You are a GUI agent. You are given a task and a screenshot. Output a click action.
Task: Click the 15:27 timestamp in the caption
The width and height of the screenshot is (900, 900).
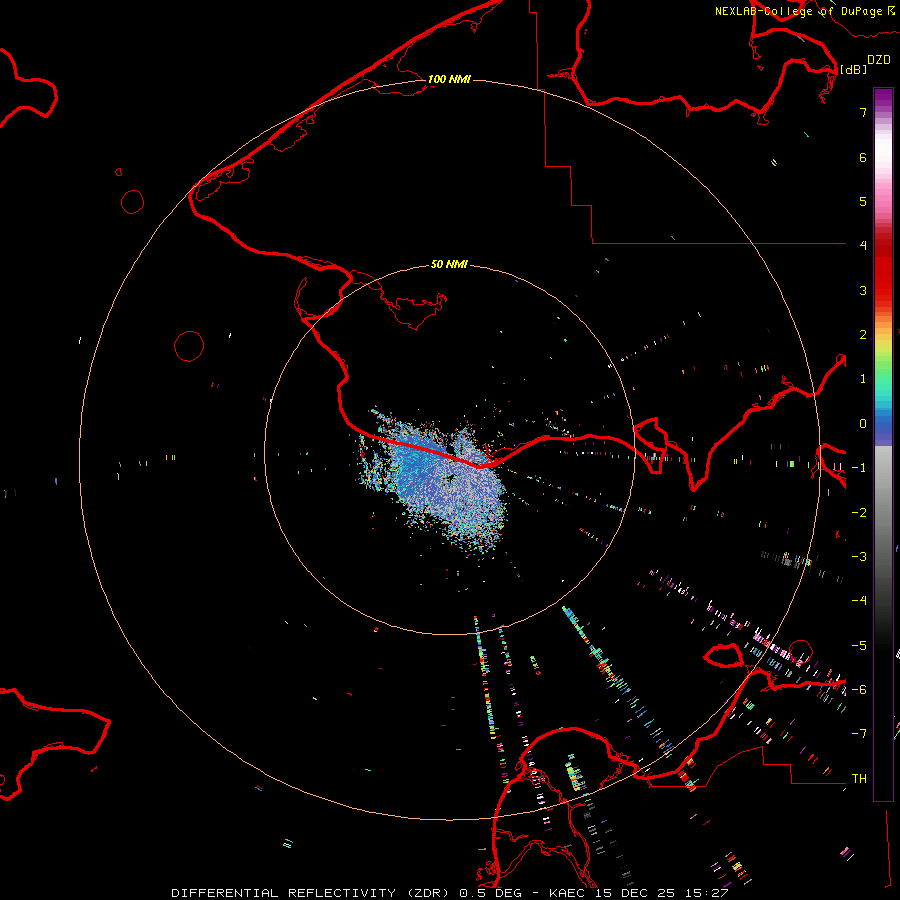click(708, 893)
